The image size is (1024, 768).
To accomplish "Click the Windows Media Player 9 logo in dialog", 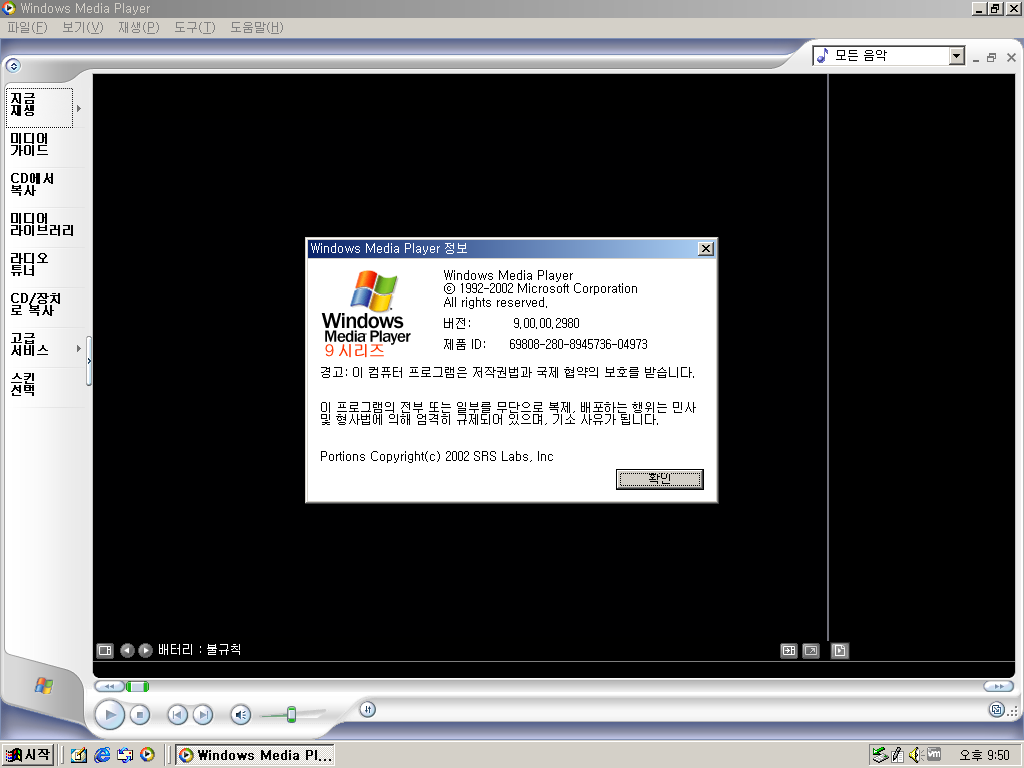I will coord(366,313).
